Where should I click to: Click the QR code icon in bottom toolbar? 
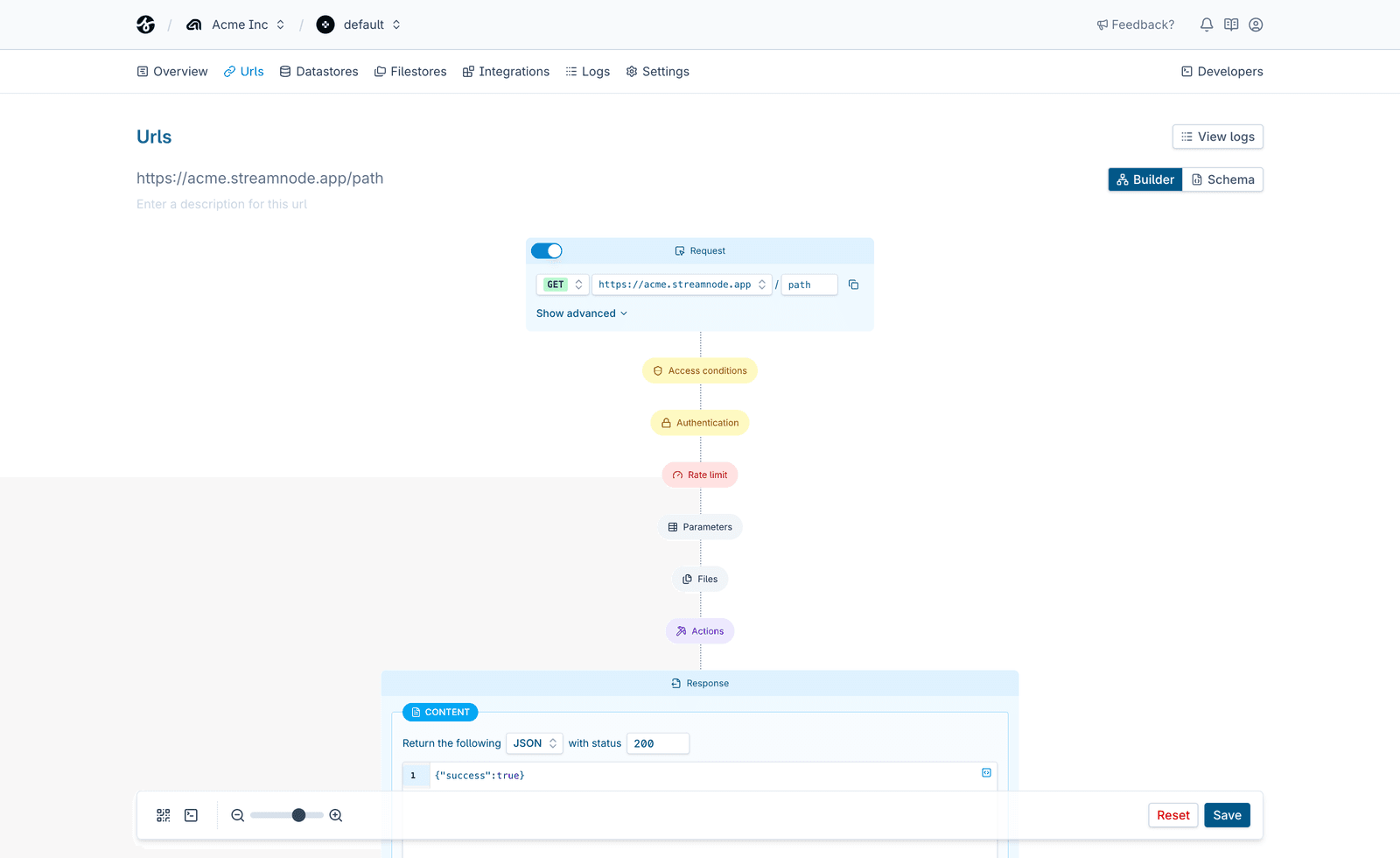point(164,815)
